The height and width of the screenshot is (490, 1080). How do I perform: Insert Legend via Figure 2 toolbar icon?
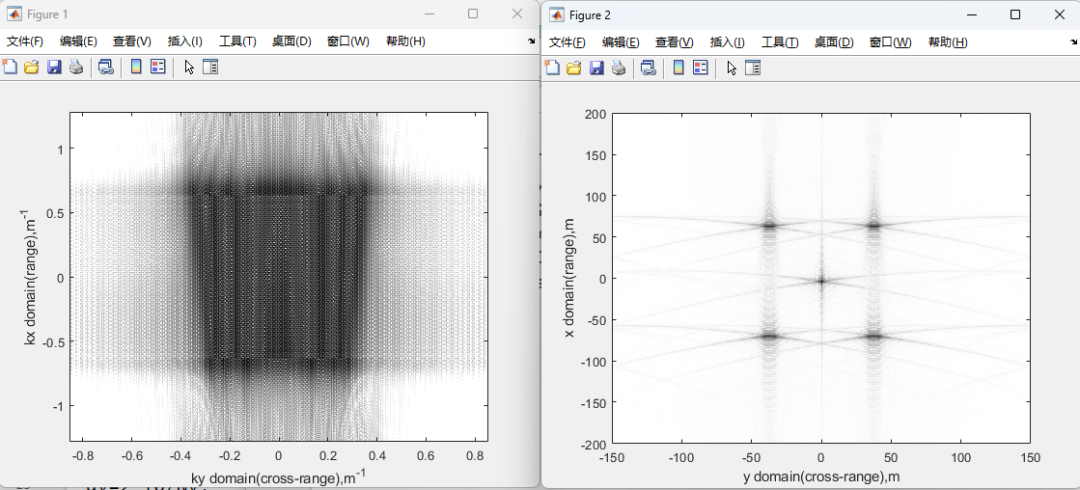[700, 67]
